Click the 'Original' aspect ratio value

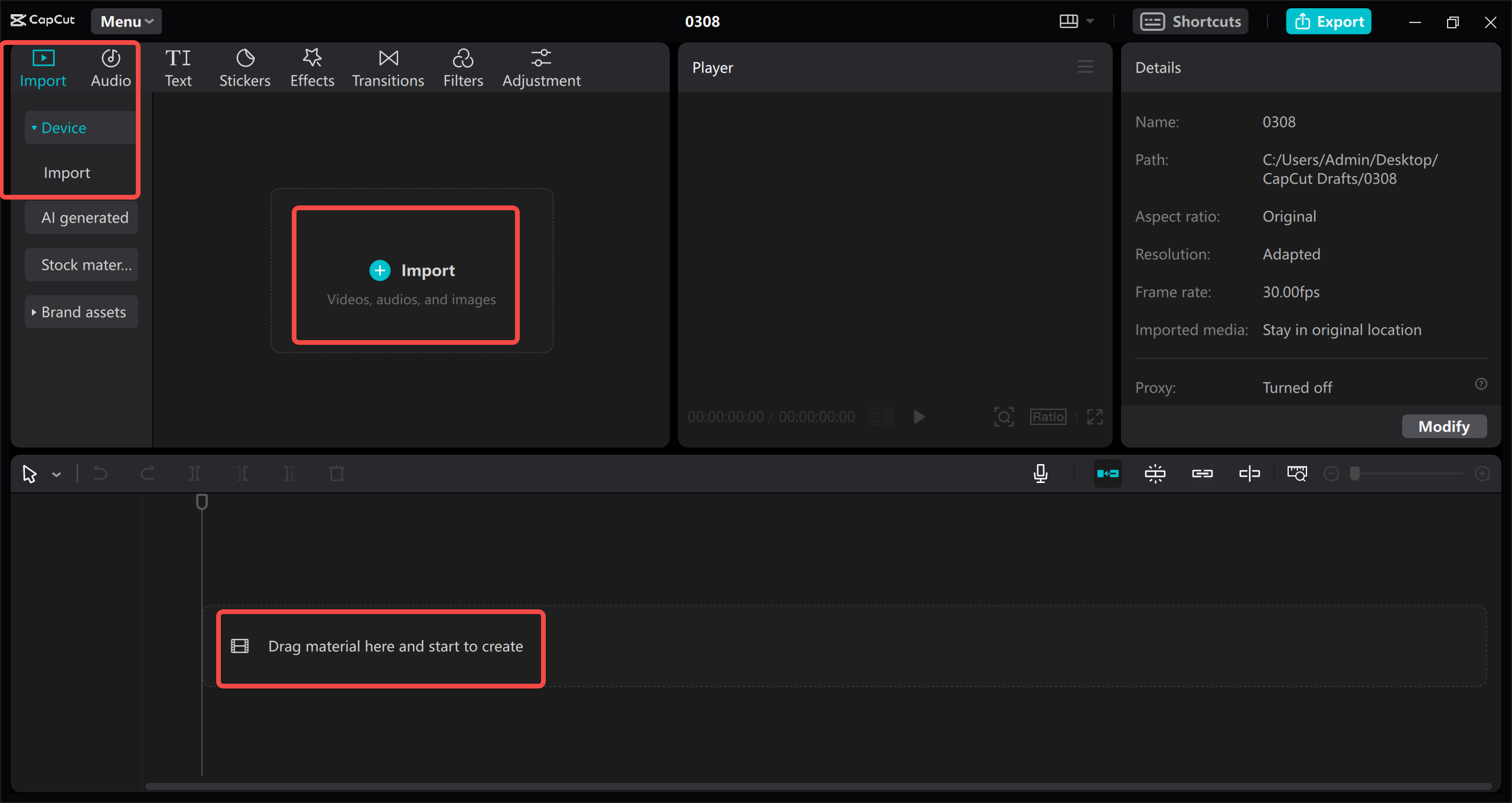tap(1289, 216)
